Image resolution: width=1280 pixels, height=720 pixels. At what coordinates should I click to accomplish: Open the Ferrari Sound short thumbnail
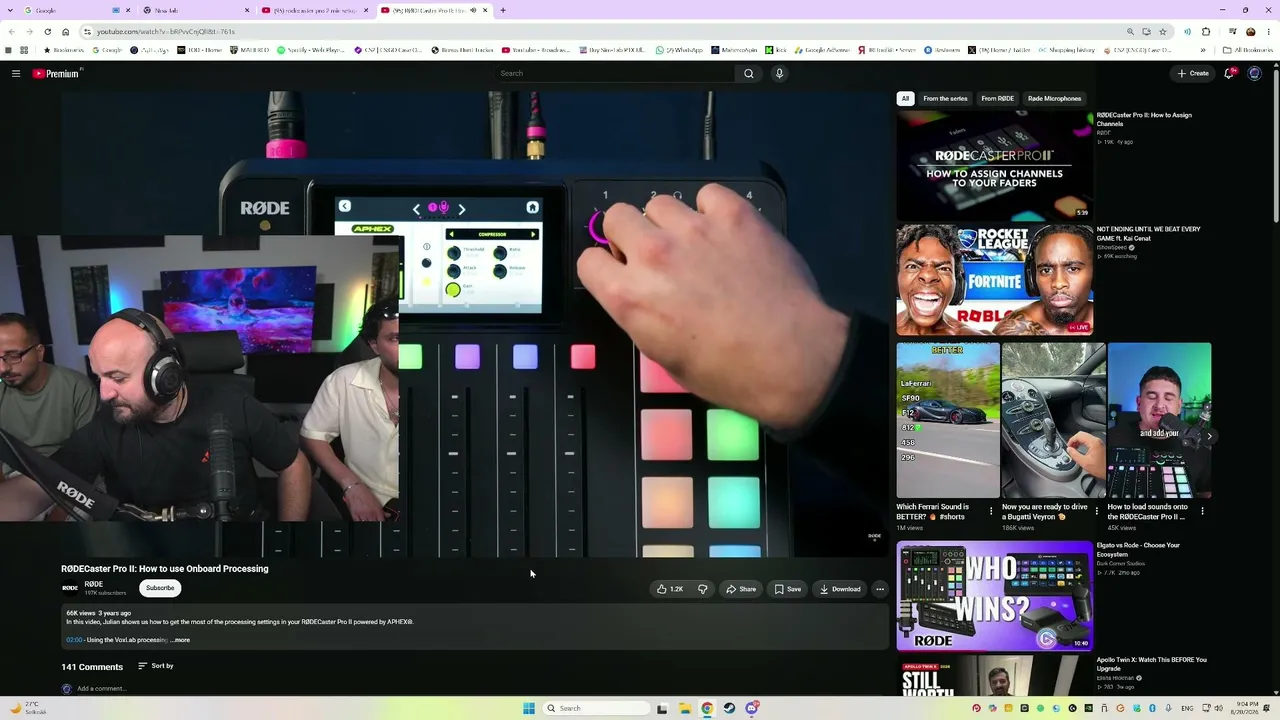(947, 420)
